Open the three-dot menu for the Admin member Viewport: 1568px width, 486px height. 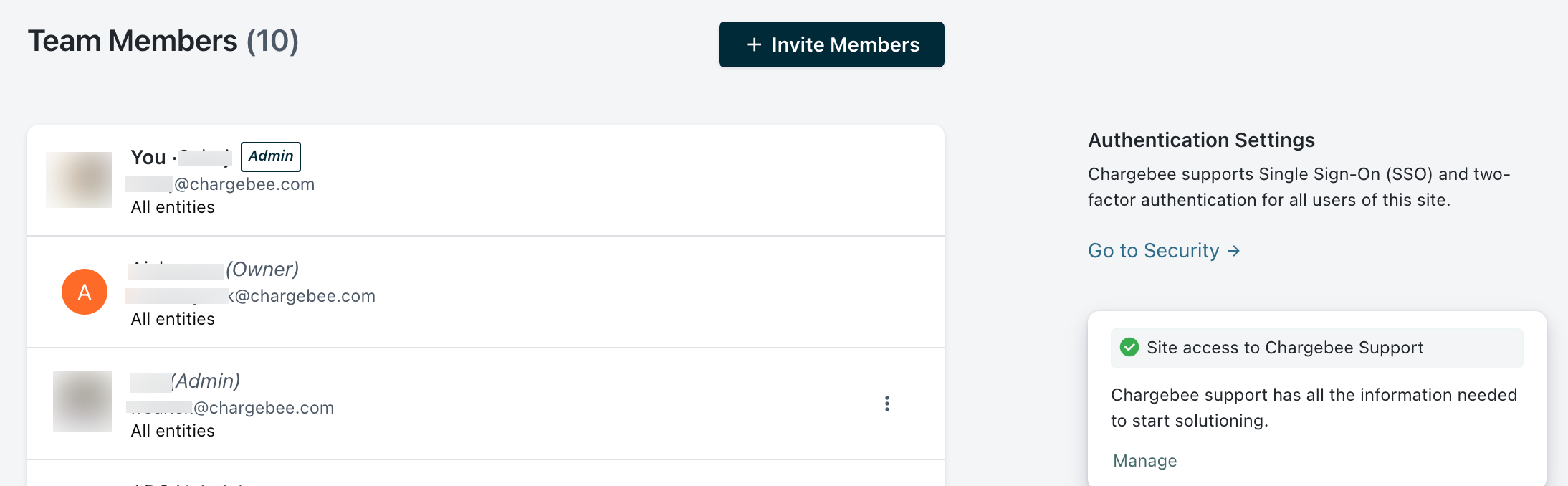[887, 404]
